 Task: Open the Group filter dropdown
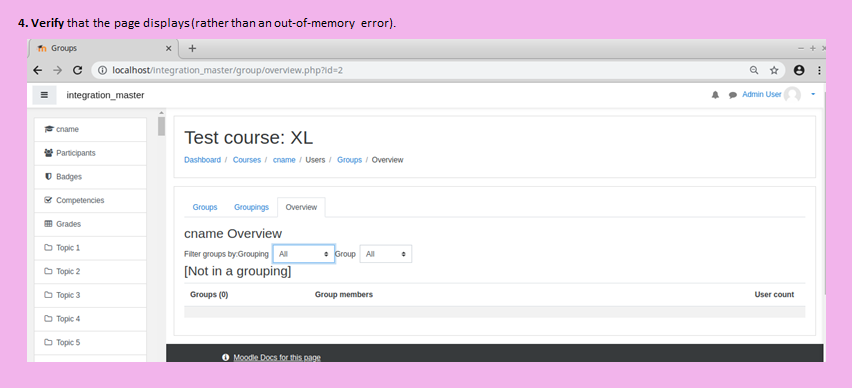pos(386,254)
